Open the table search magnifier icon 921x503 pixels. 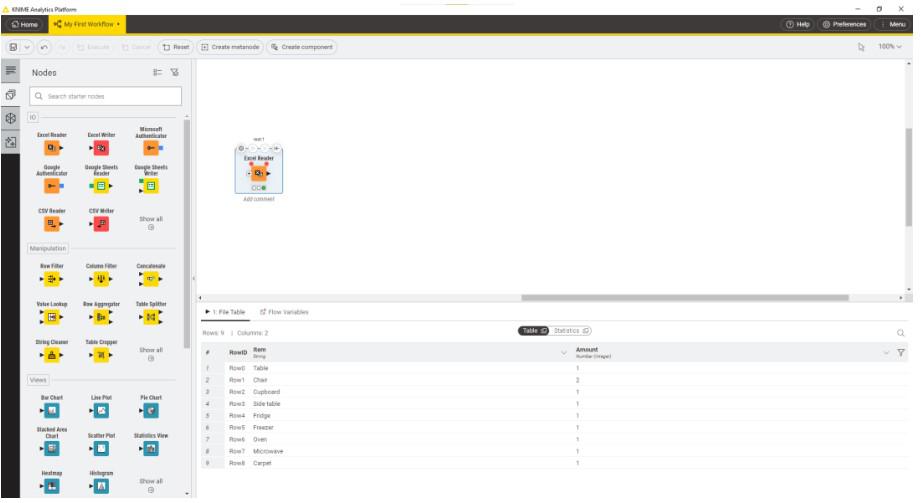click(900, 333)
